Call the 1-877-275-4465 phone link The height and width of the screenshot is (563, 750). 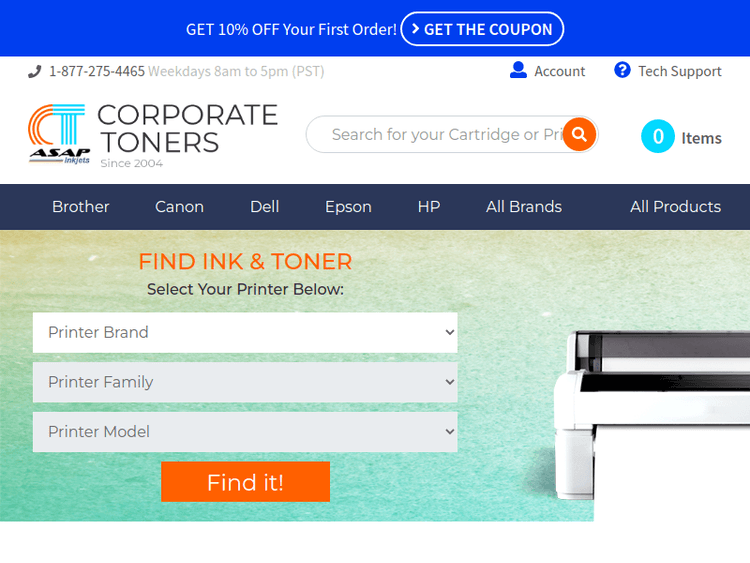pyautogui.click(x=97, y=71)
